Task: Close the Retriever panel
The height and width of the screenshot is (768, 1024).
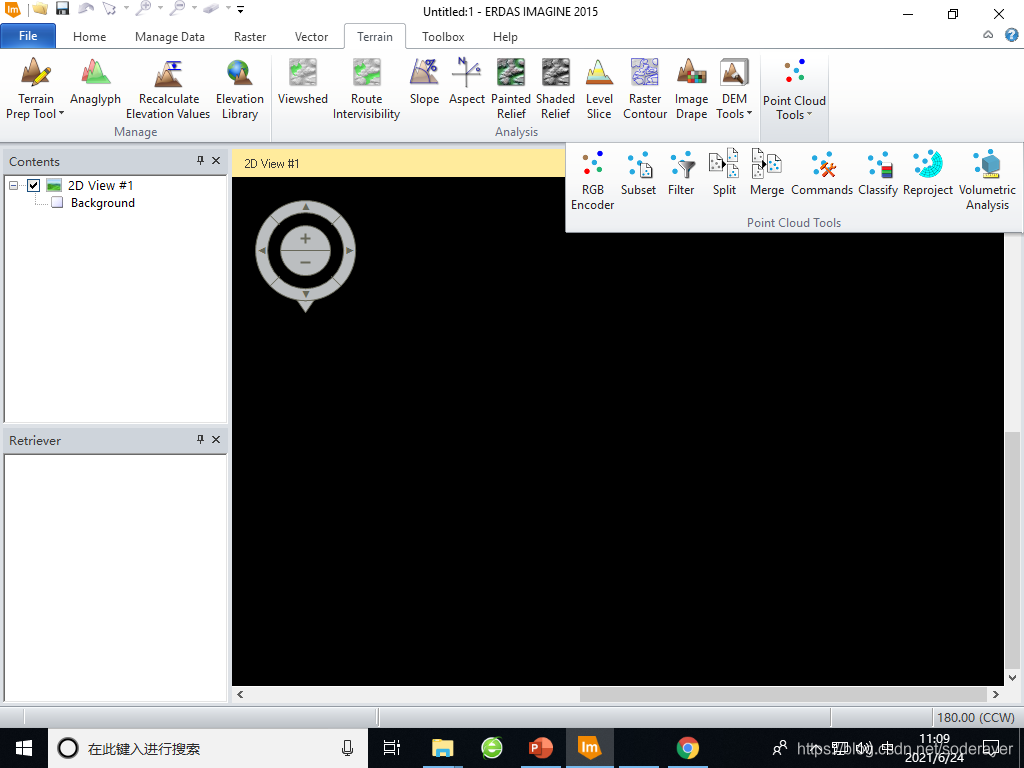Action: point(216,440)
